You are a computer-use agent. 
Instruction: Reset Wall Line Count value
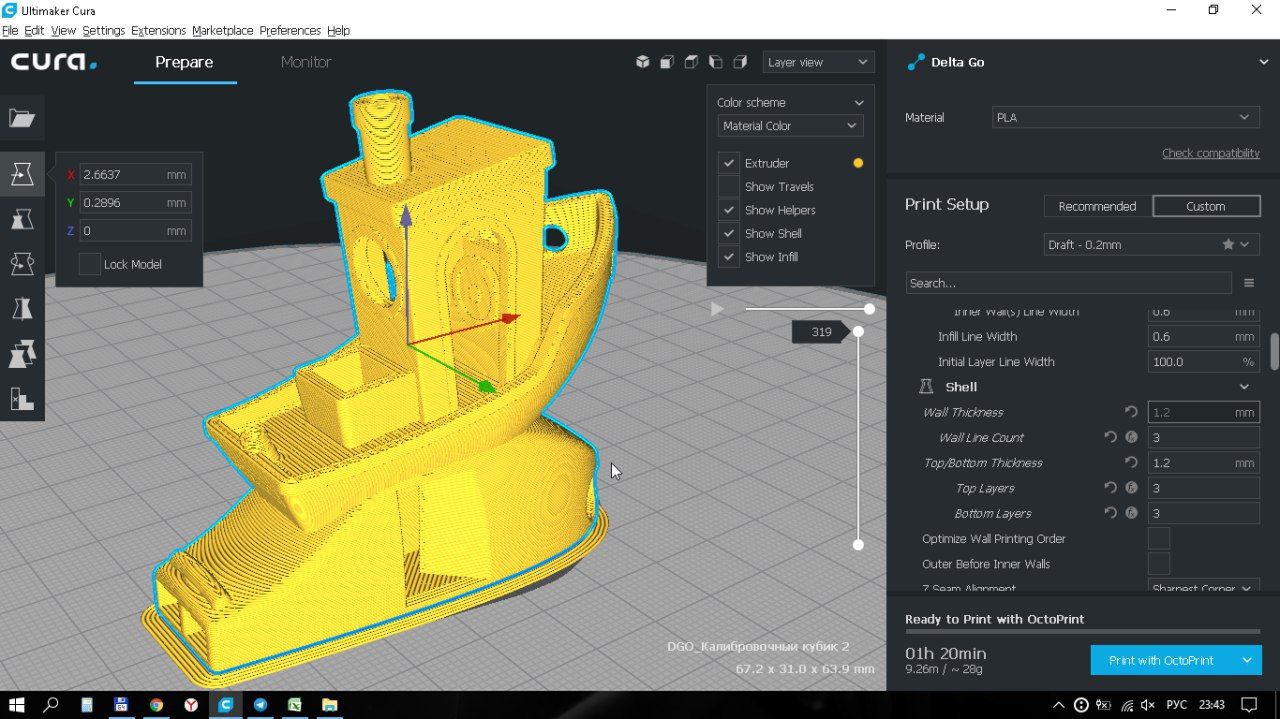pos(1111,437)
